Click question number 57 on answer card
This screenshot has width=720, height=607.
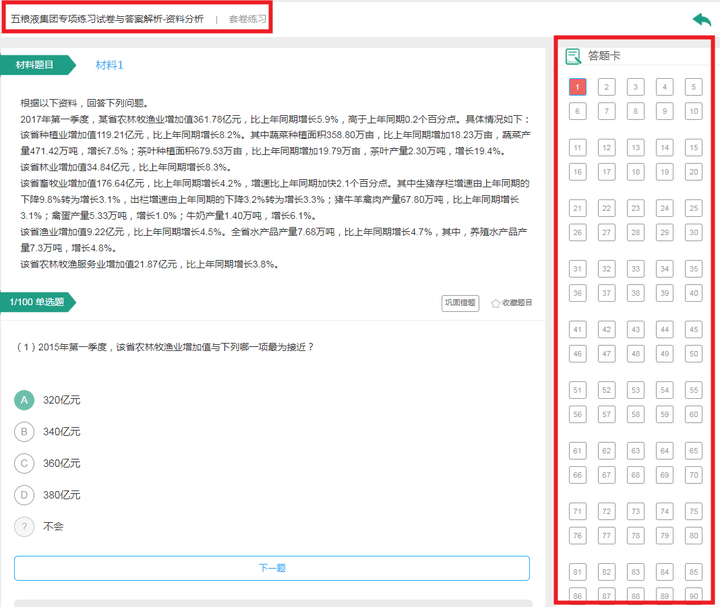[x=607, y=414]
